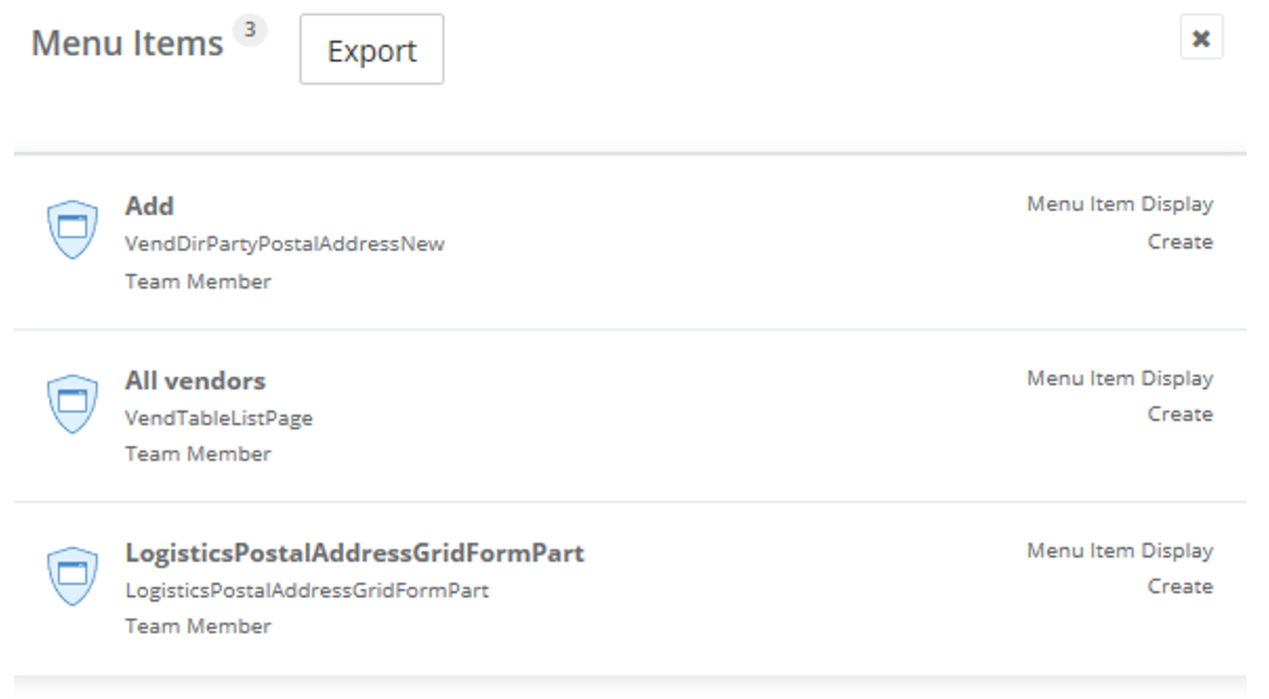The width and height of the screenshot is (1269, 699).
Task: Click the VendDirPartyPostalAddressNew name text
Action: pyautogui.click(x=285, y=244)
